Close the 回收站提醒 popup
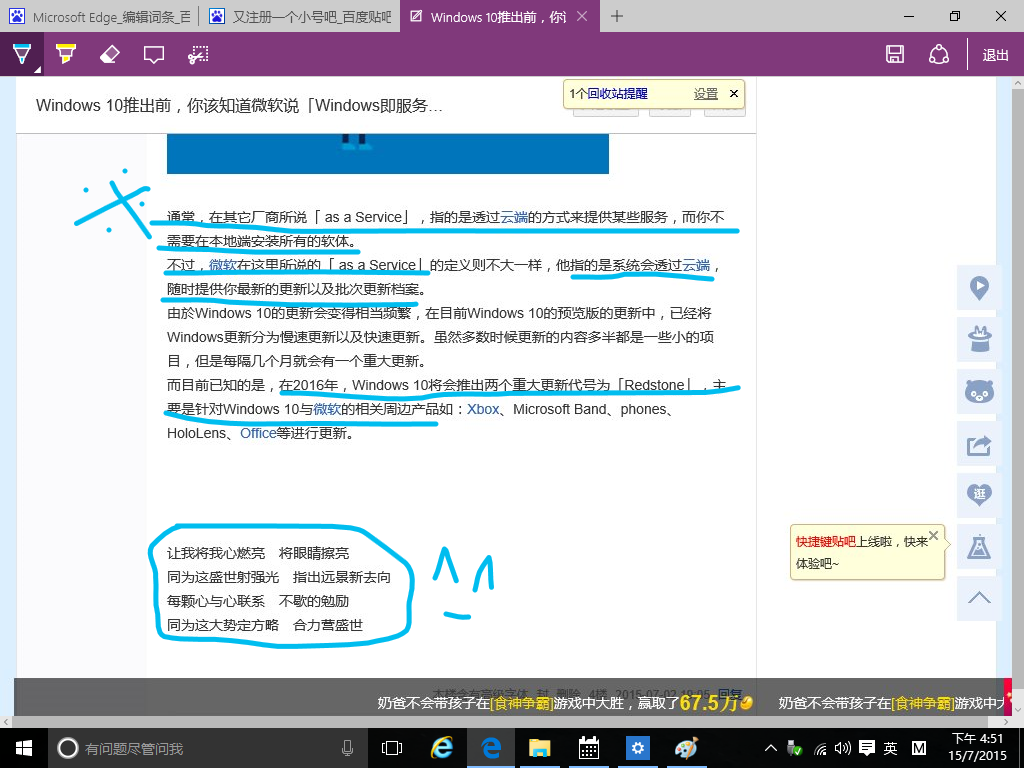This screenshot has height=768, width=1024. pos(733,93)
